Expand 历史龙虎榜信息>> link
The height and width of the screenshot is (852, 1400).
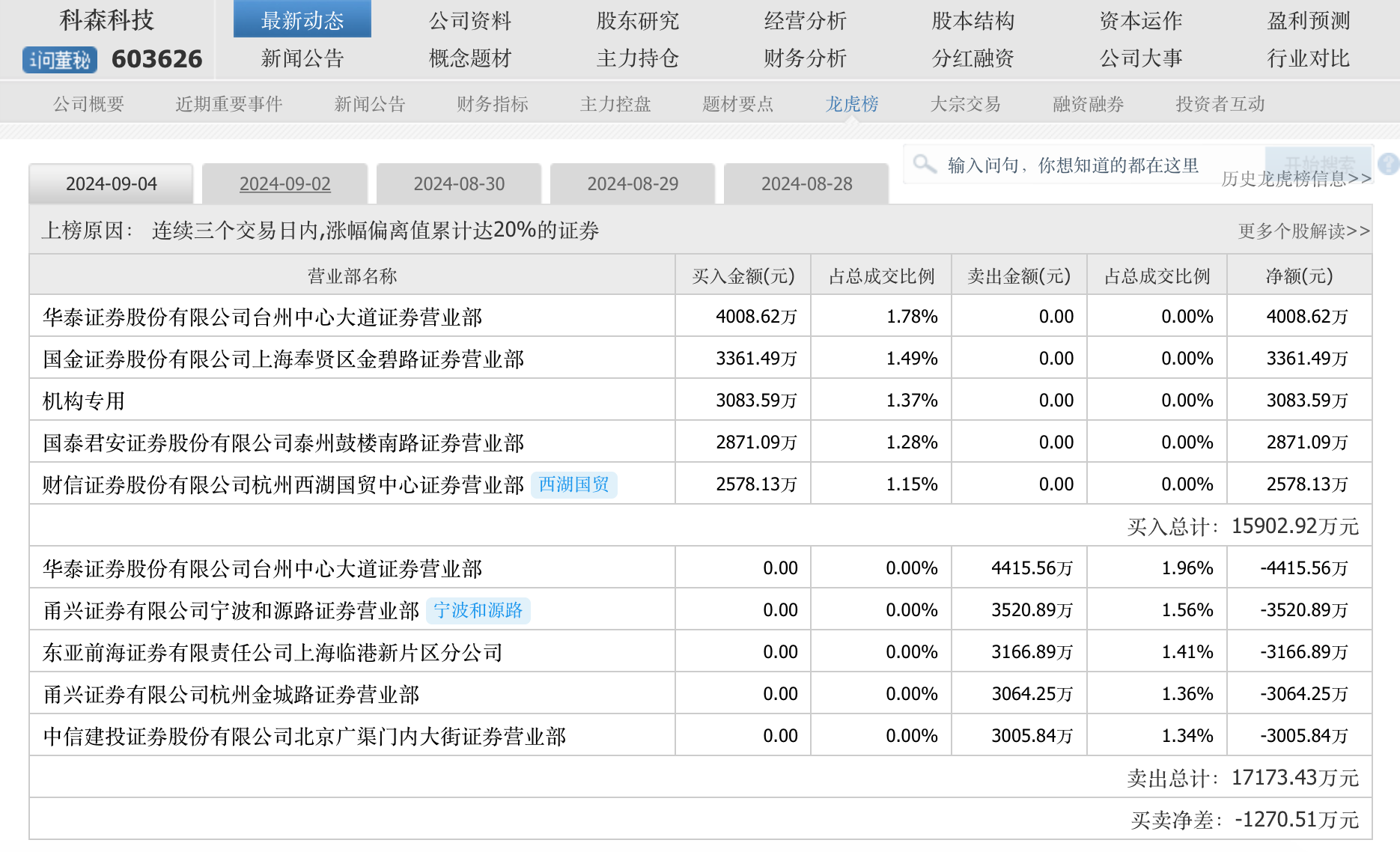coord(1297,179)
